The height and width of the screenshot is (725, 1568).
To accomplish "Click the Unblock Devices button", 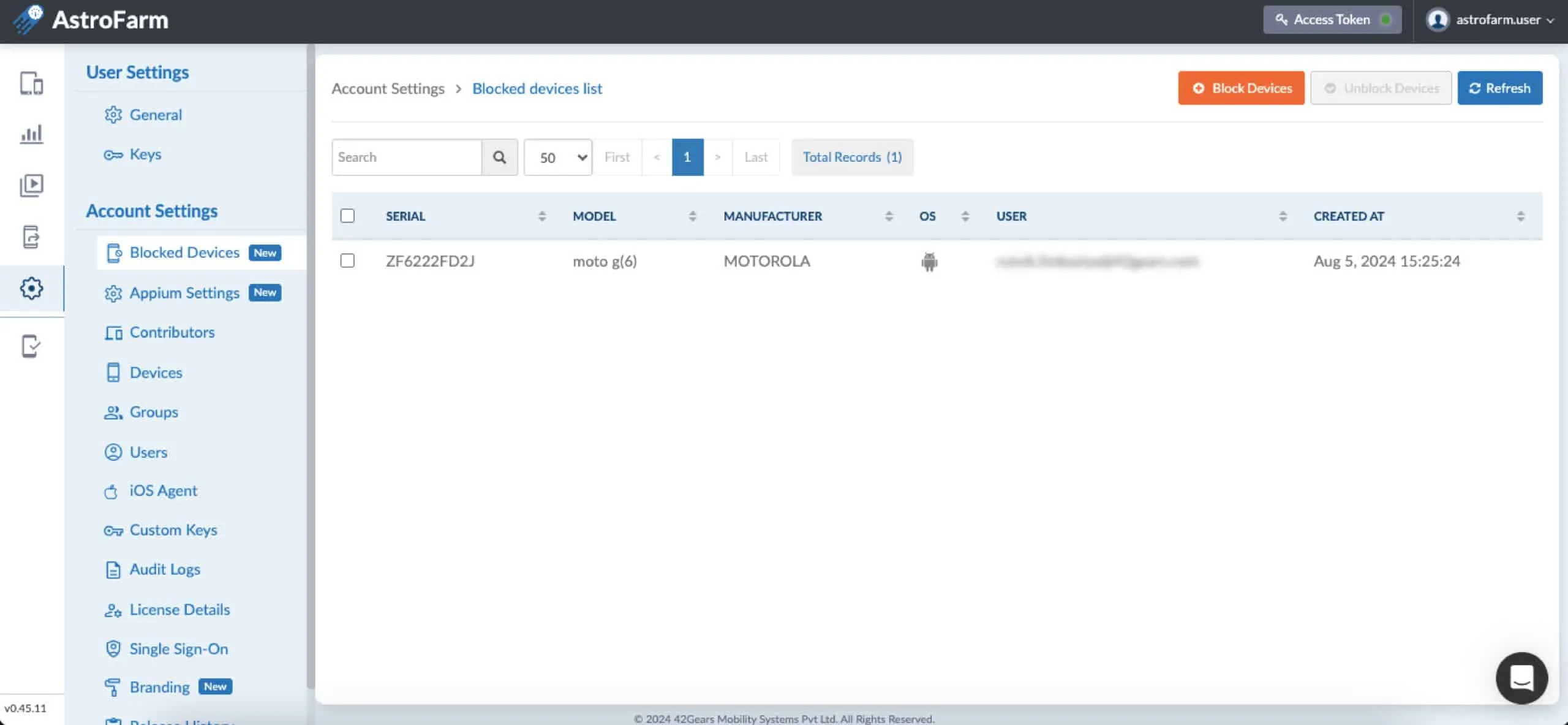I will [1381, 88].
